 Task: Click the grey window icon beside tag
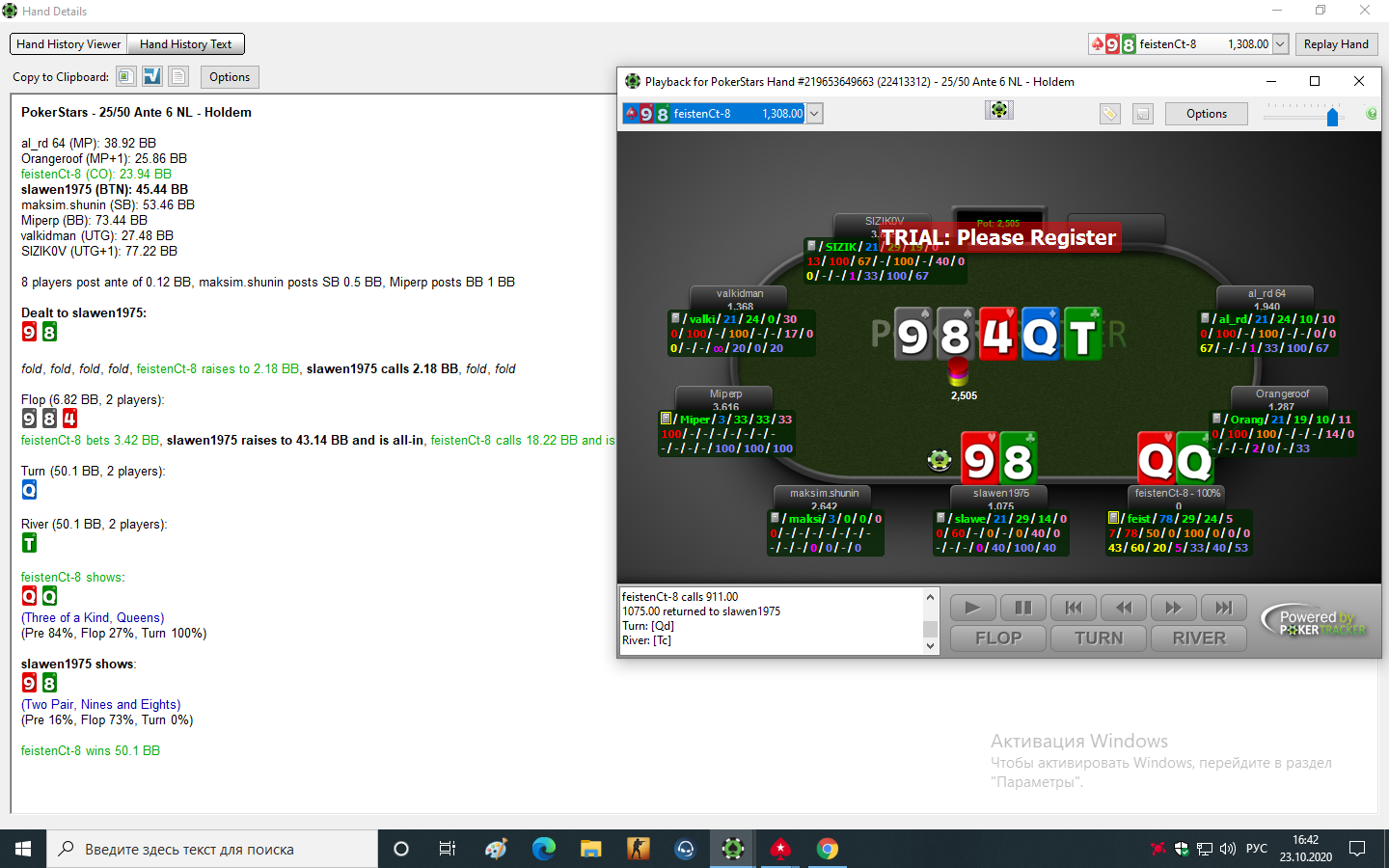(1142, 114)
